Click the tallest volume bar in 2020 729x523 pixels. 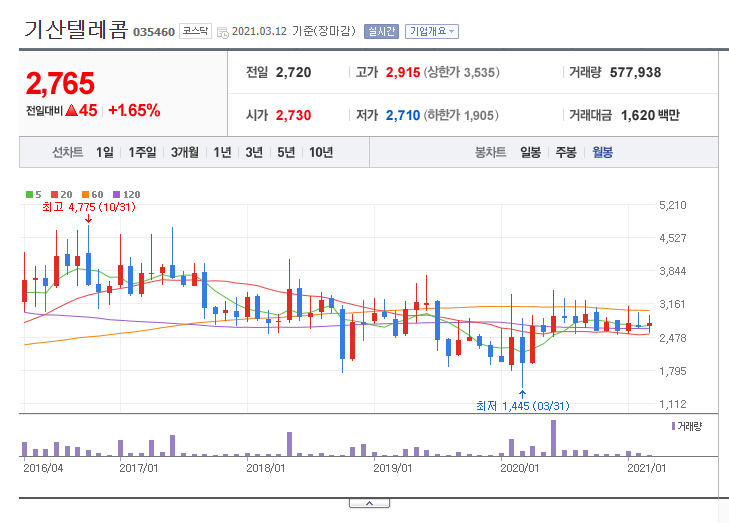coord(553,438)
